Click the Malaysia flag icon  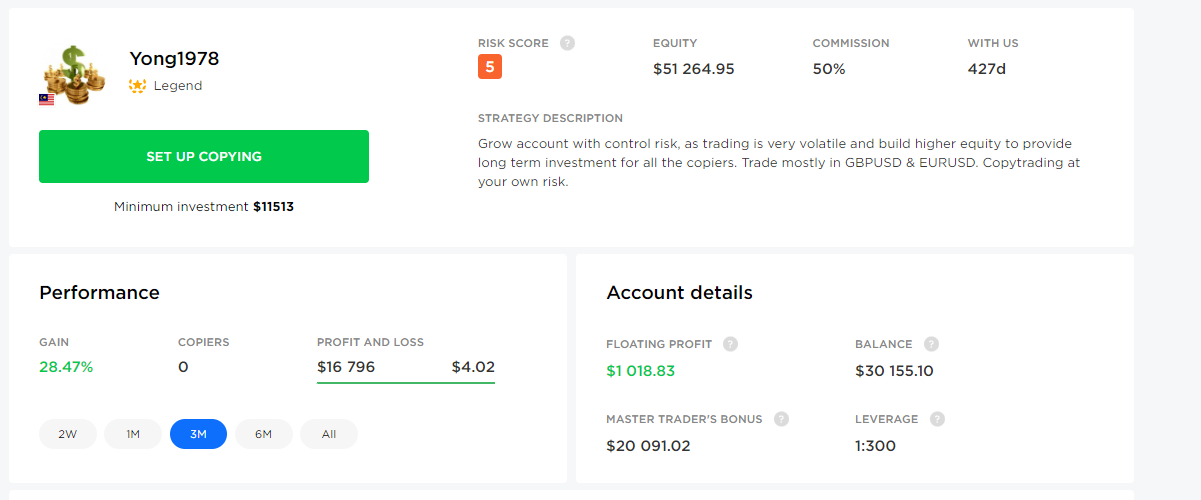tap(46, 99)
